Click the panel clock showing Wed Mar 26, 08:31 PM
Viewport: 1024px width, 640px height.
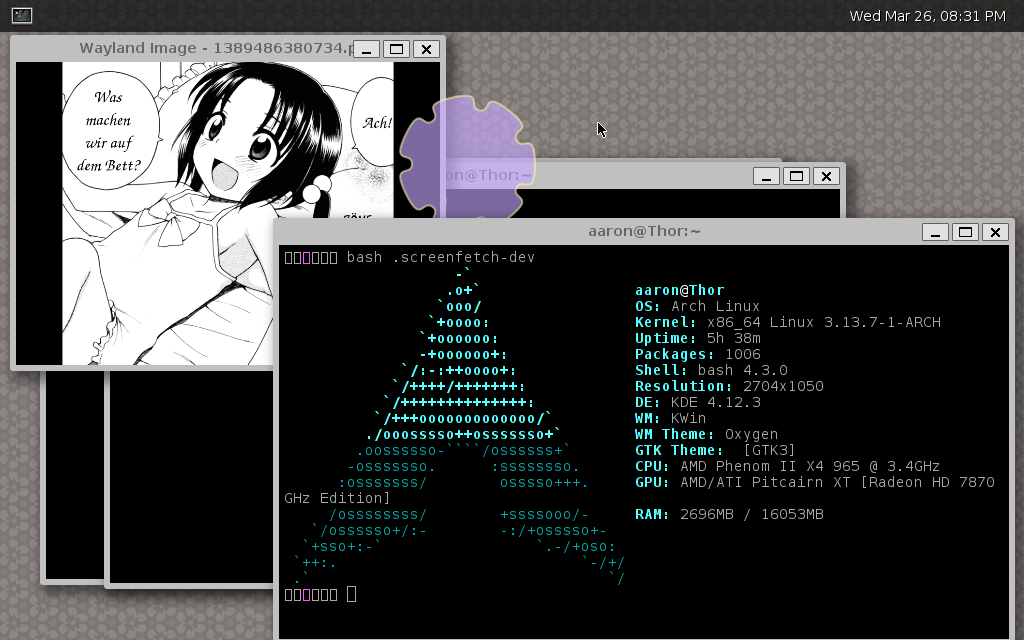927,16
